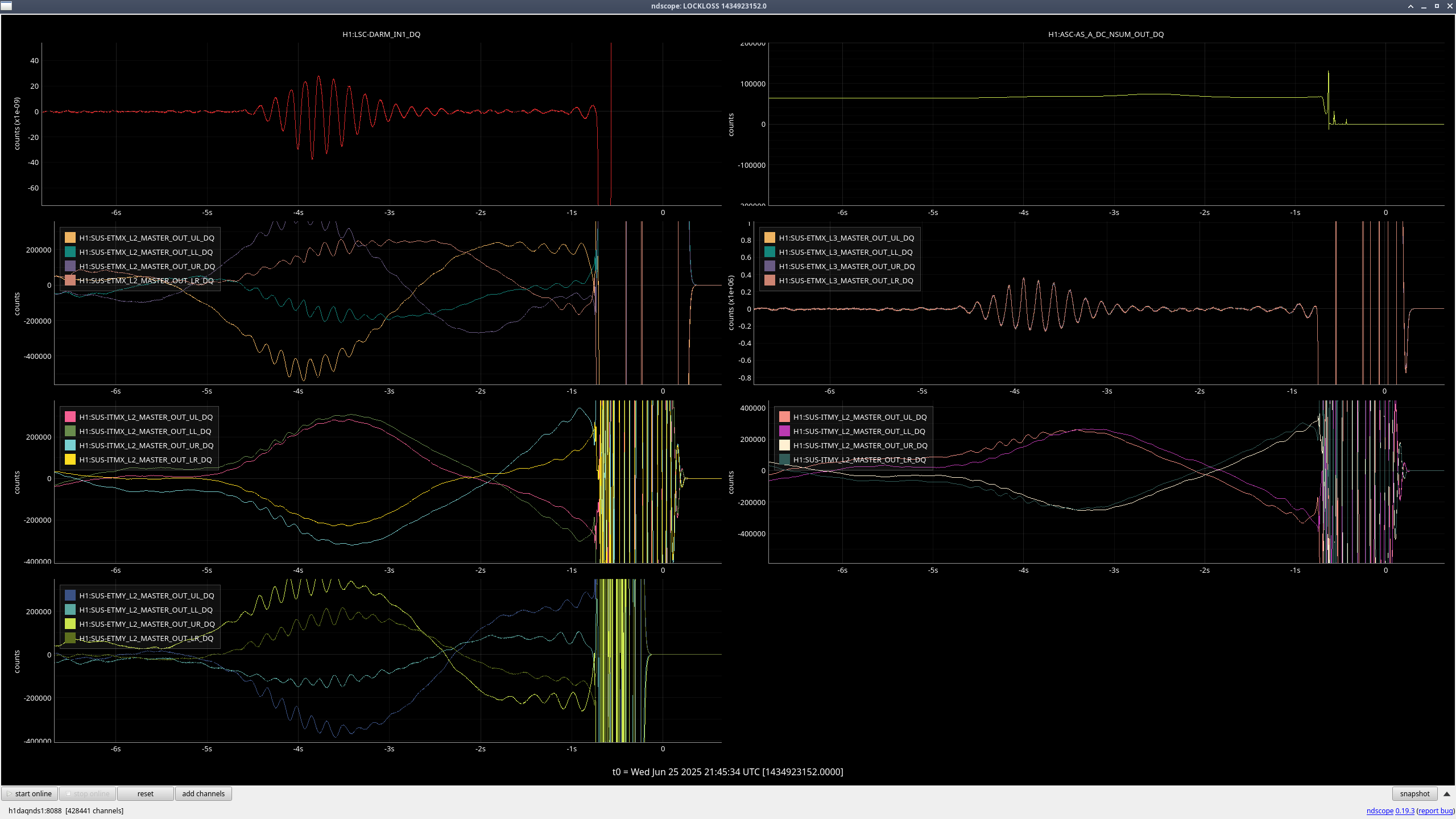1456x819 pixels.
Task: Click the ETMX_L2 UR purple legend swatch
Action: (70, 266)
